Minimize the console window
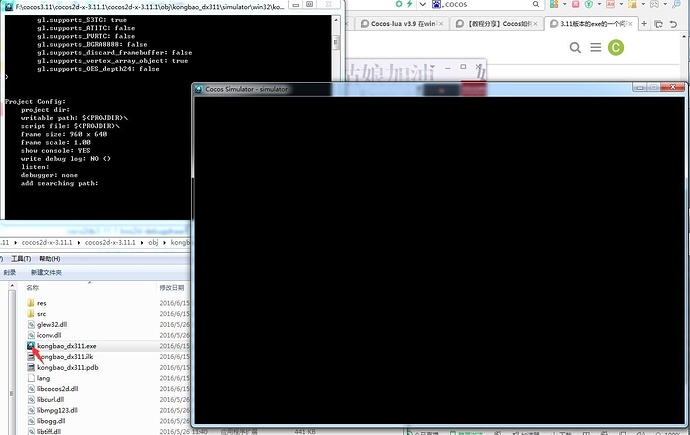 pyautogui.click(x=296, y=5)
